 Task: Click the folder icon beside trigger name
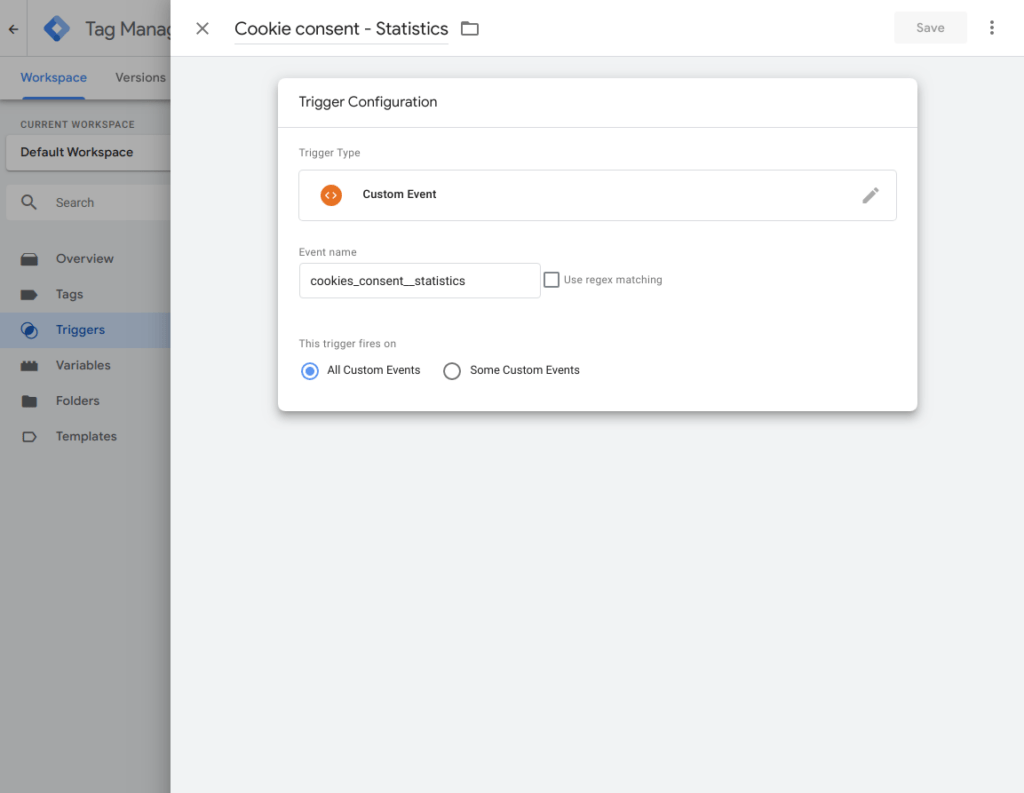click(470, 29)
